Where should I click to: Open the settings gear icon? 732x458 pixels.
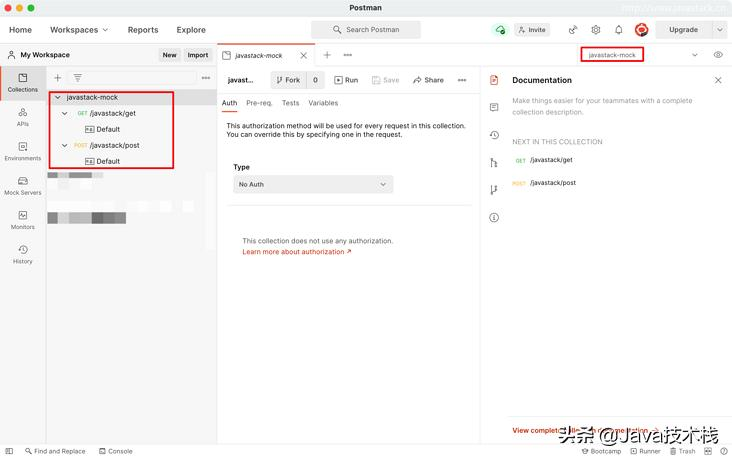pyautogui.click(x=596, y=29)
